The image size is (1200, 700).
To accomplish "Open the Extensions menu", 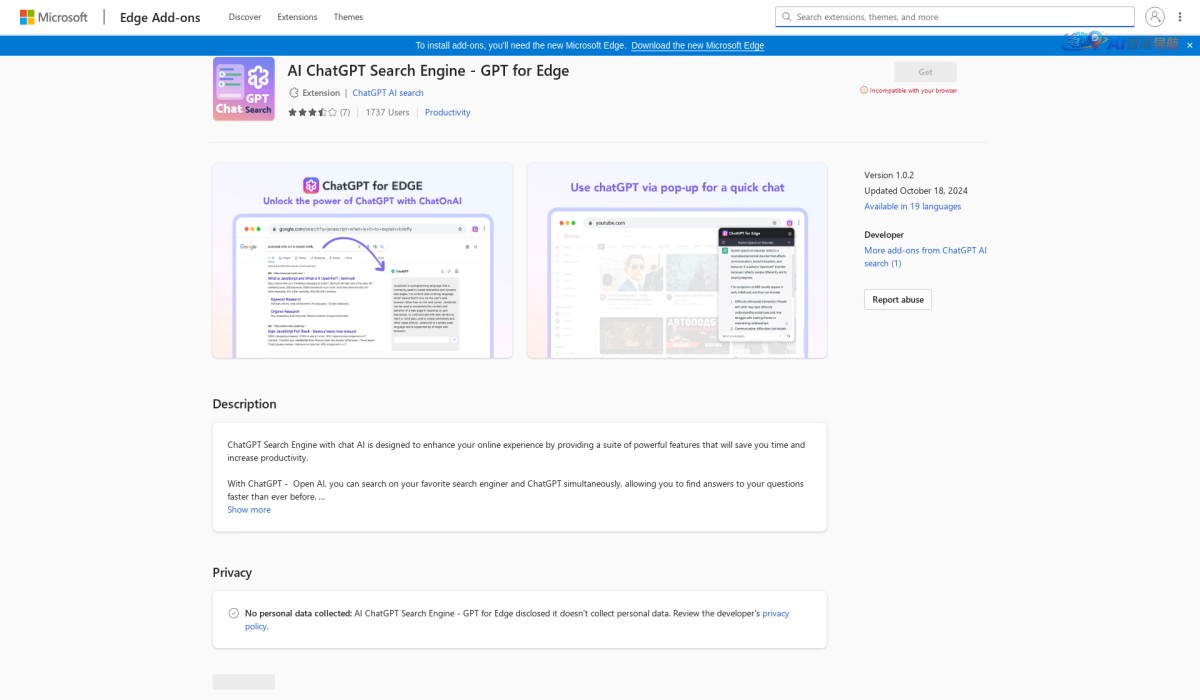I will click(x=297, y=16).
